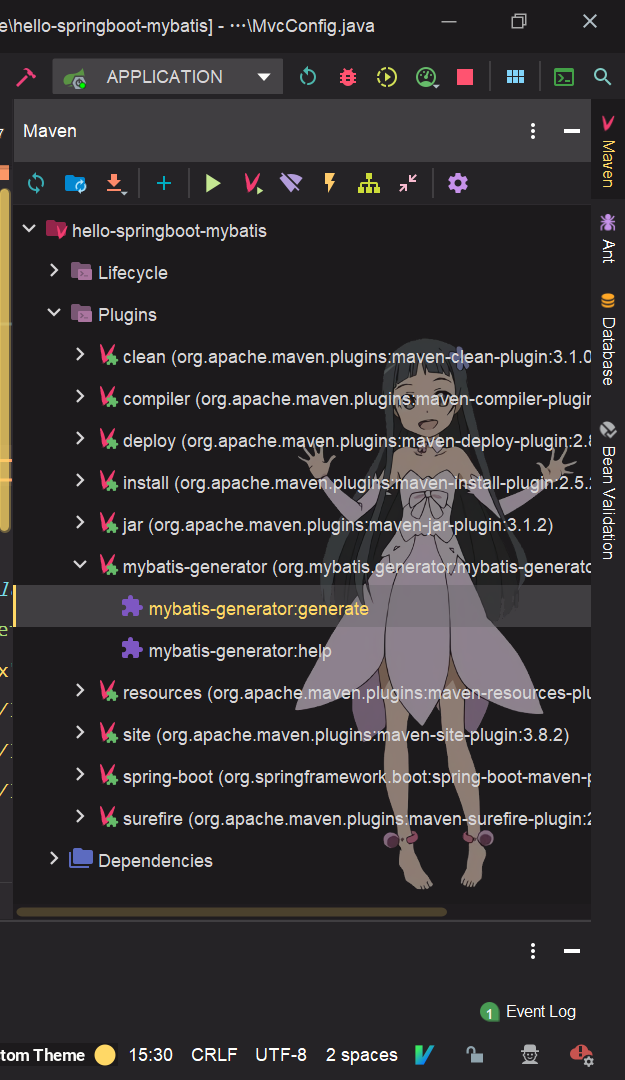Expand the site plugin node
Screen dimensions: 625x1080
80,733
